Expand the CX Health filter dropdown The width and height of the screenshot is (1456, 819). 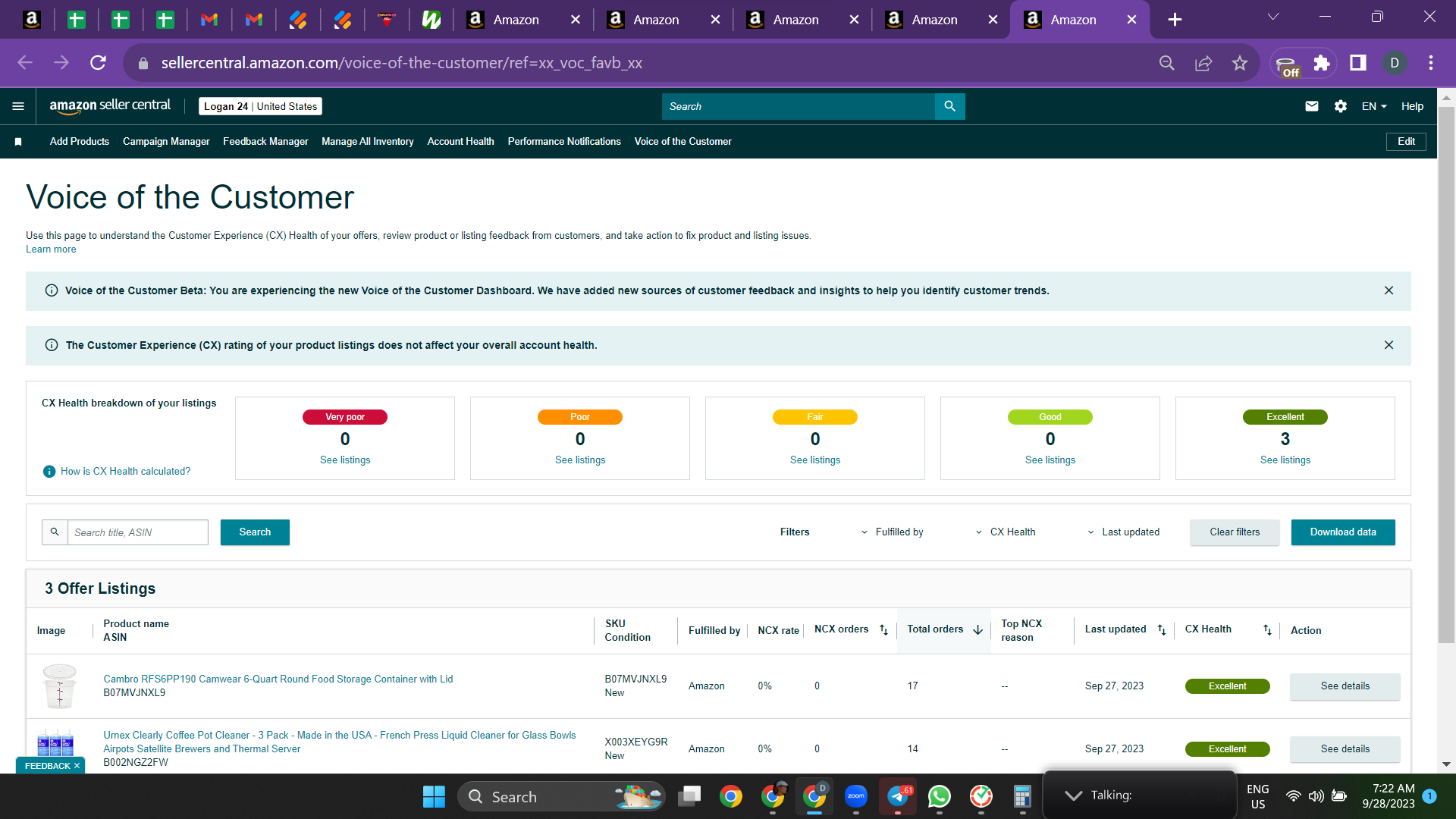coord(1006,532)
